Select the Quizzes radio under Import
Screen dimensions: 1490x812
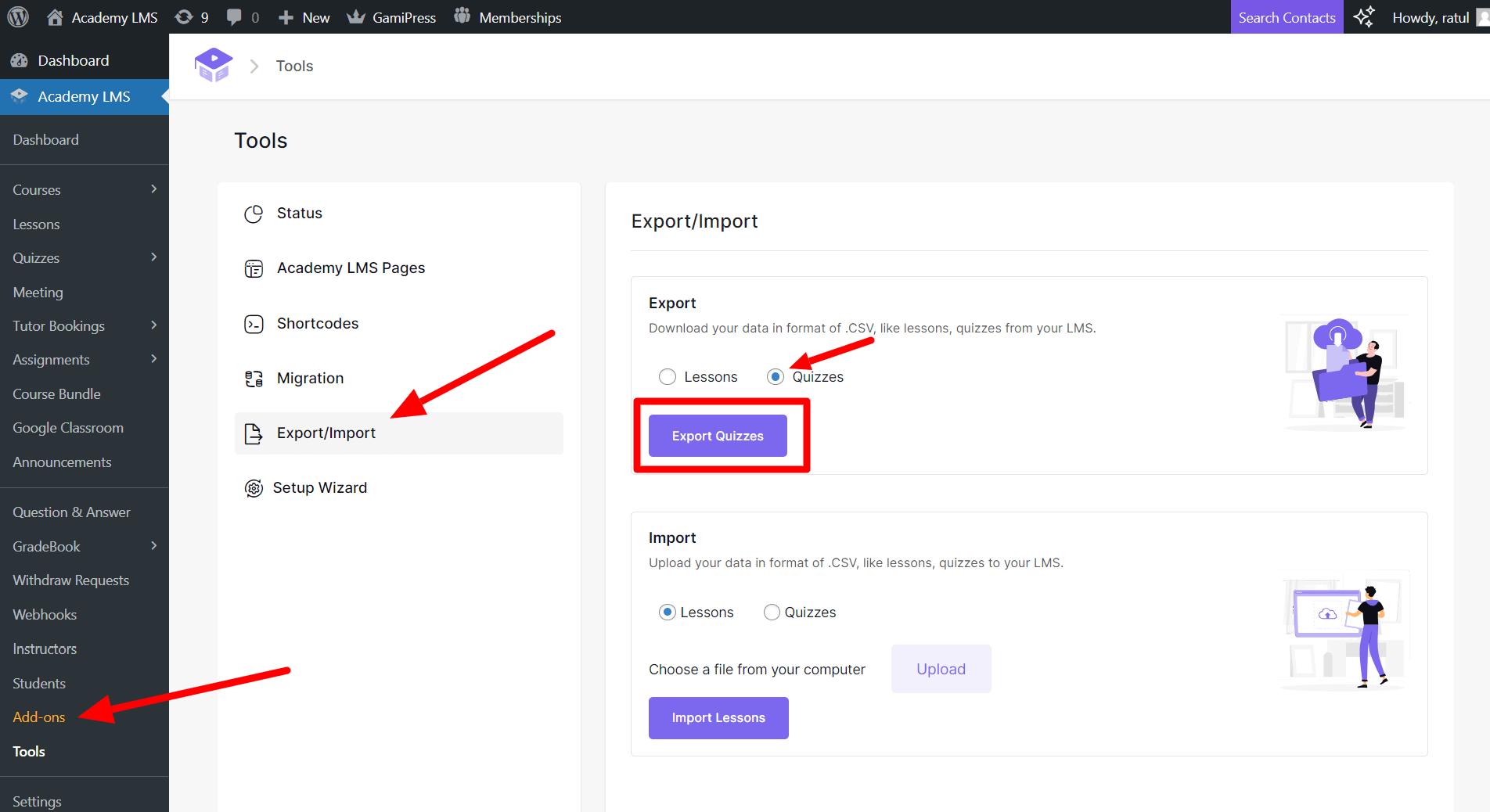772,613
